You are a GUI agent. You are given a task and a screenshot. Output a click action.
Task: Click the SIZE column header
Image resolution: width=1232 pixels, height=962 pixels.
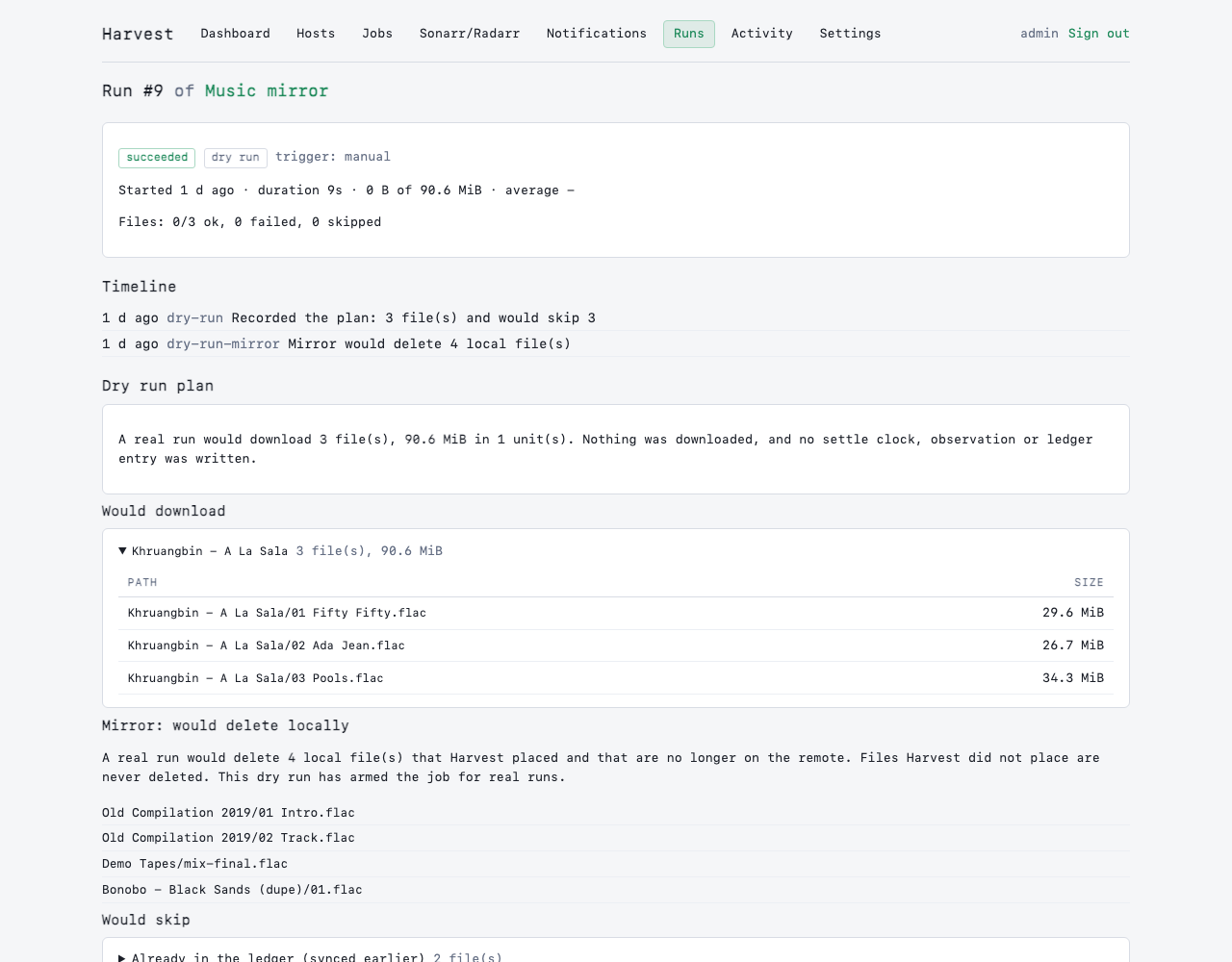1089,583
